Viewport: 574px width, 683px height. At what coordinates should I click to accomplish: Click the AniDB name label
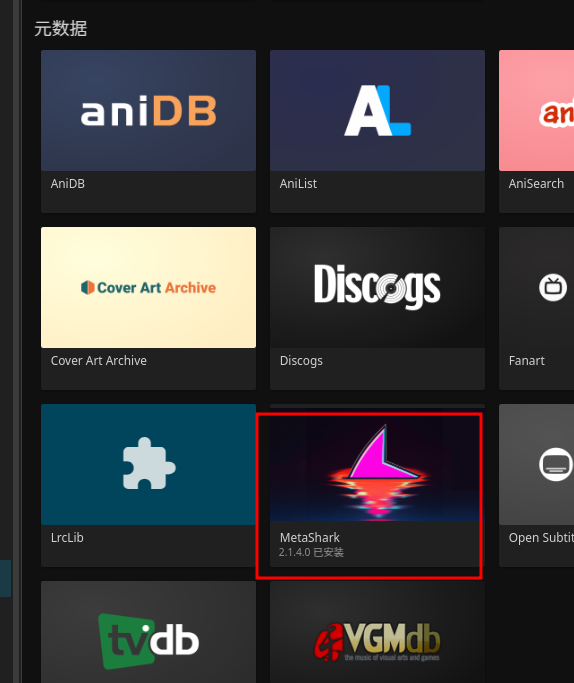pyautogui.click(x=68, y=184)
